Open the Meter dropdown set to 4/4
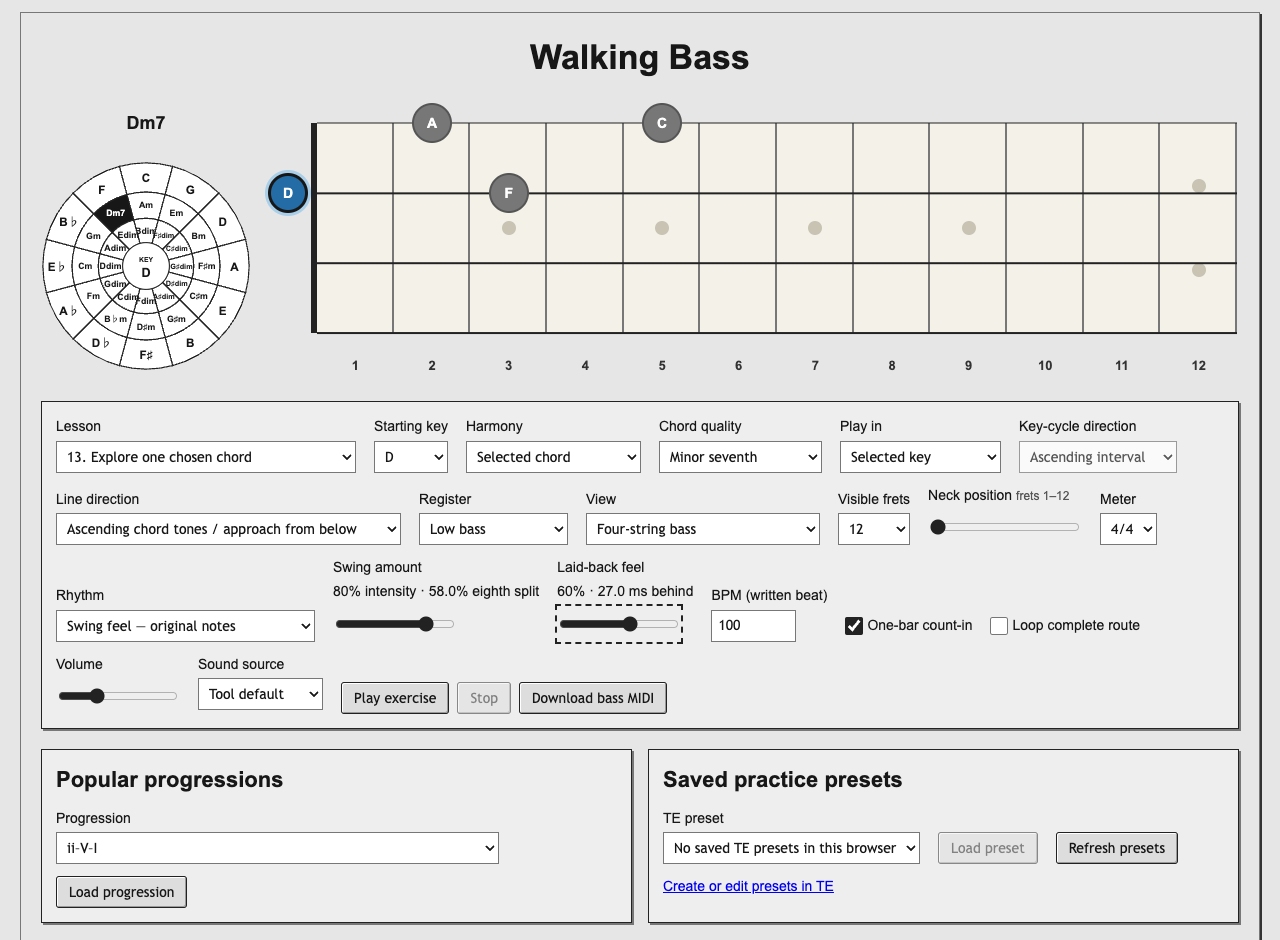Viewport: 1280px width, 940px height. tap(1128, 529)
